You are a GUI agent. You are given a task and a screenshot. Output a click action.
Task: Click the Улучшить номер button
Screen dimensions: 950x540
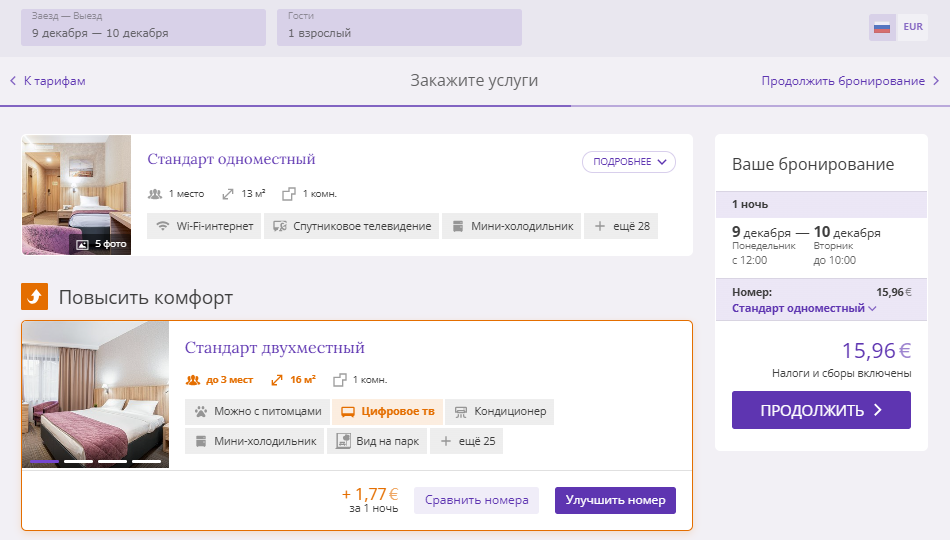(x=615, y=501)
